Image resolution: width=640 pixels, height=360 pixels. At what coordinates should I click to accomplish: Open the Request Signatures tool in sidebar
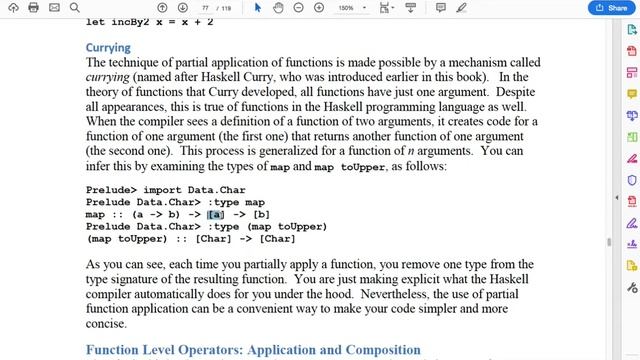coord(631,244)
